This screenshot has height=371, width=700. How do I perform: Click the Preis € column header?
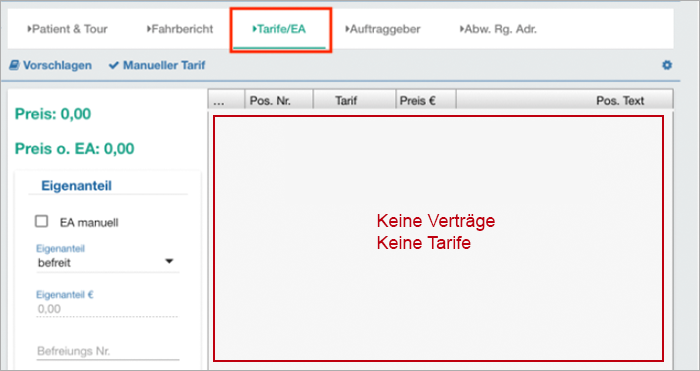pos(426,100)
